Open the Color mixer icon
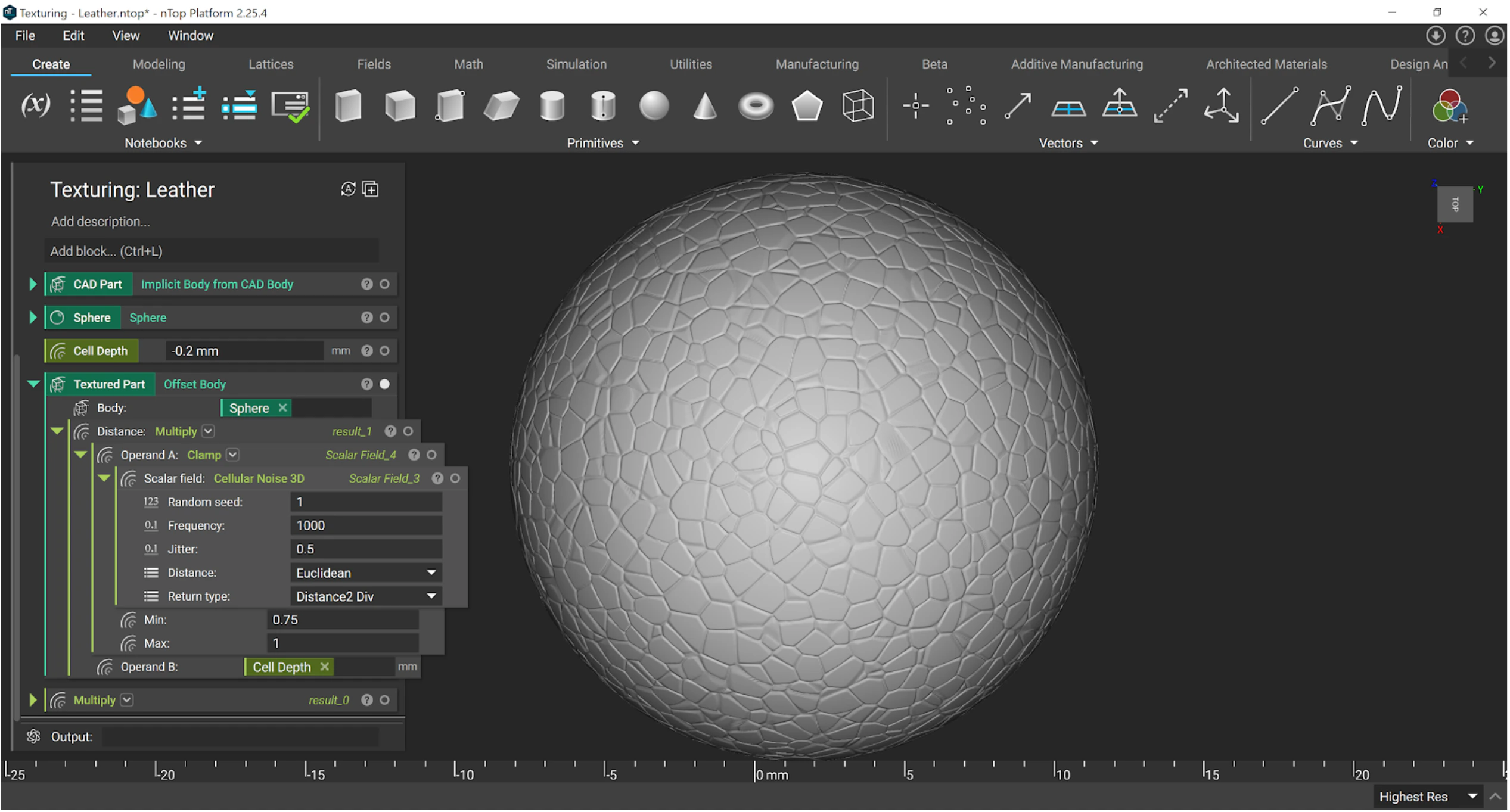Image resolution: width=1510 pixels, height=812 pixels. (x=1449, y=107)
